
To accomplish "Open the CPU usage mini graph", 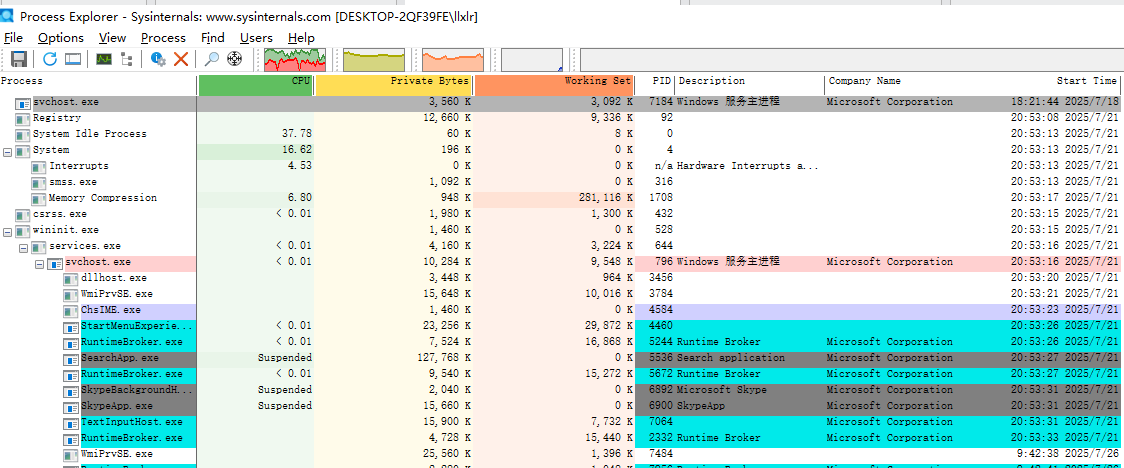I will (295, 60).
